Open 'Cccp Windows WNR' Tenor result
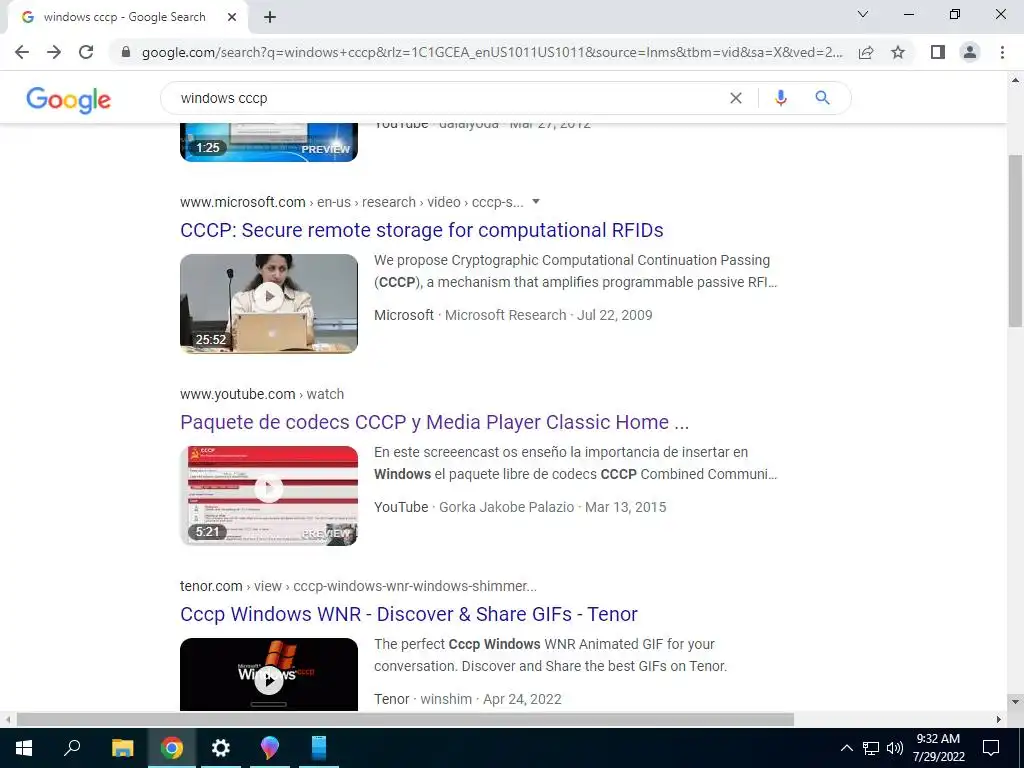 point(409,614)
